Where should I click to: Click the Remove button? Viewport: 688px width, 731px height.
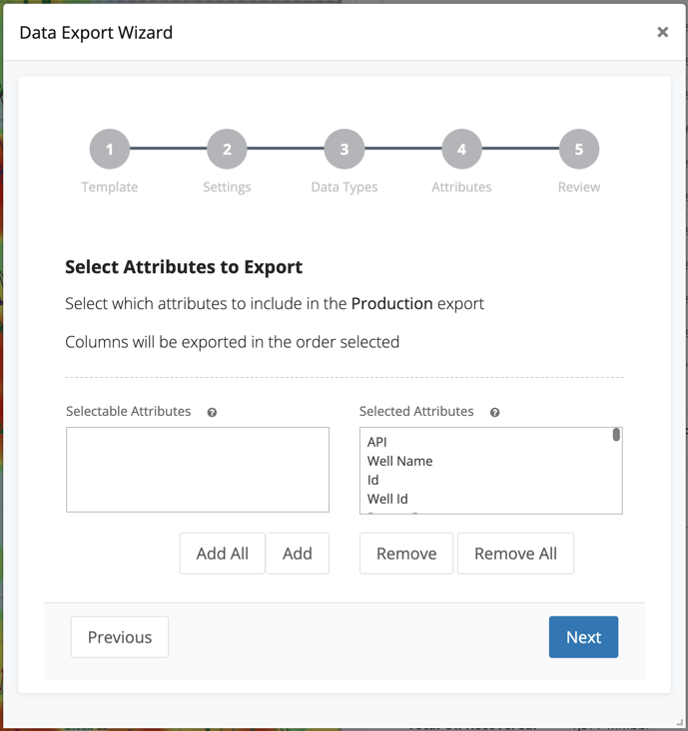[406, 553]
